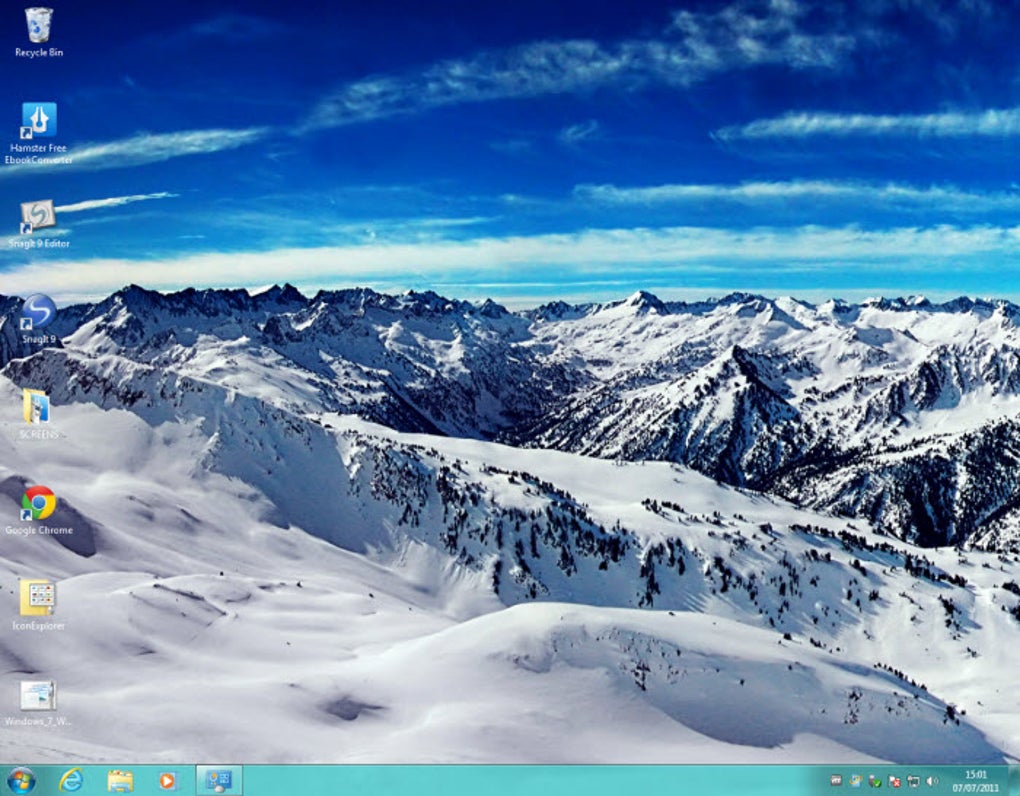
Task: Open Windows Explorer folder on taskbar
Action: coord(120,780)
